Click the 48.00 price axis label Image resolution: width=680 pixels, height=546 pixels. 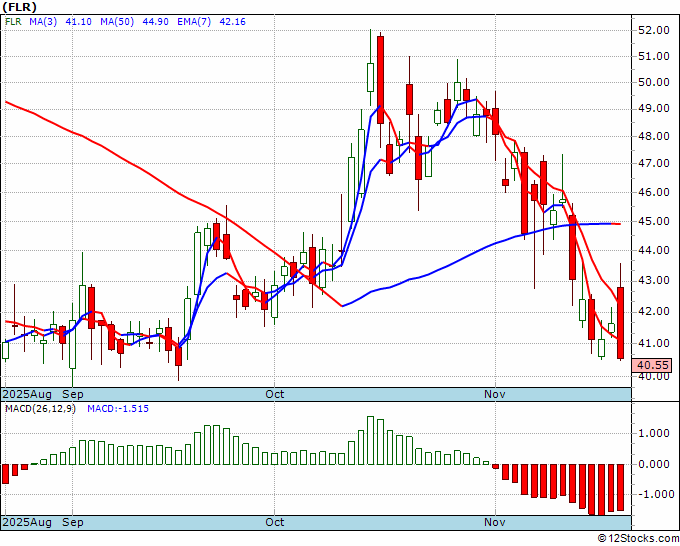pyautogui.click(x=653, y=136)
